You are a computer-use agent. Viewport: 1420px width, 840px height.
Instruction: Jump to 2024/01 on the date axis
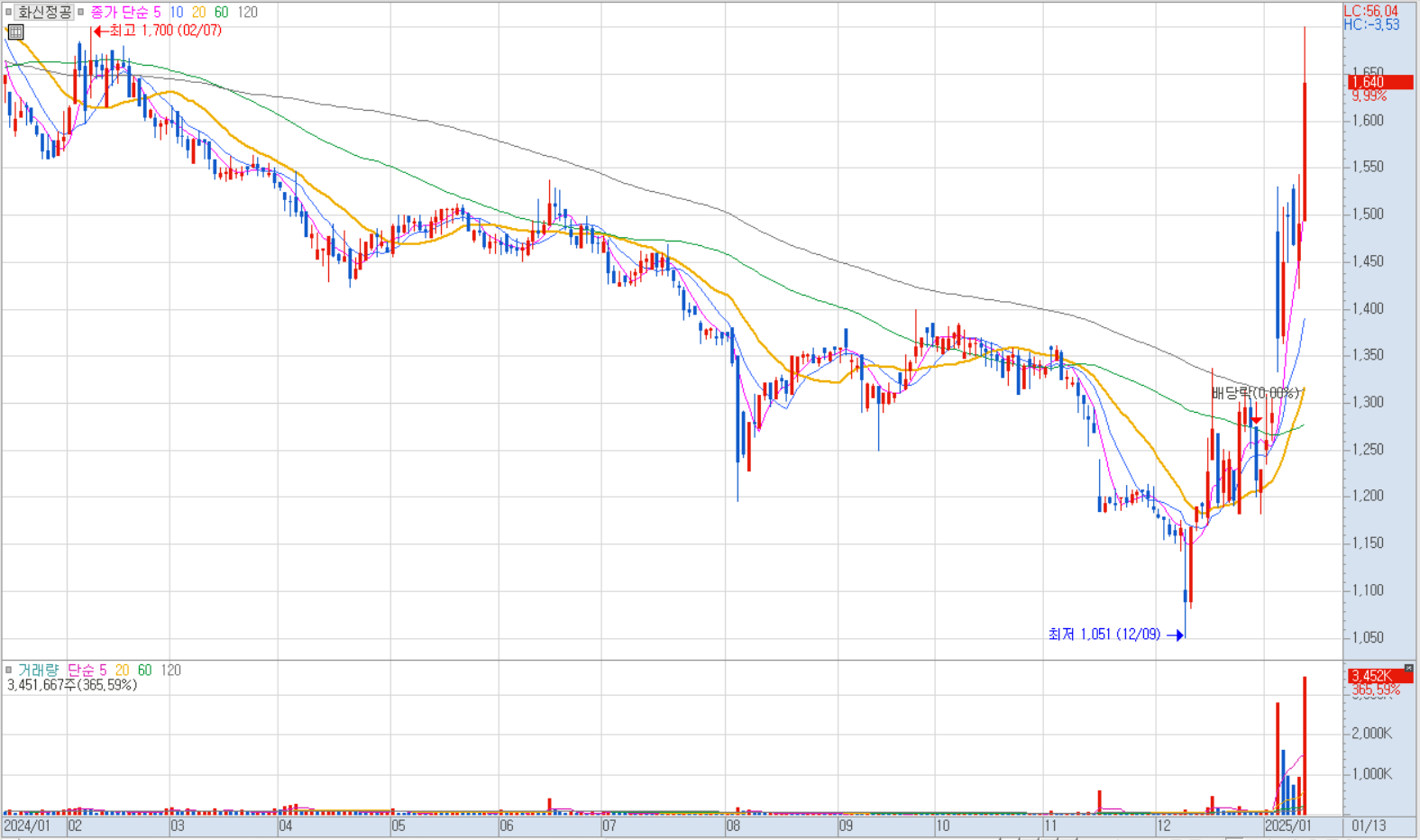(27, 826)
